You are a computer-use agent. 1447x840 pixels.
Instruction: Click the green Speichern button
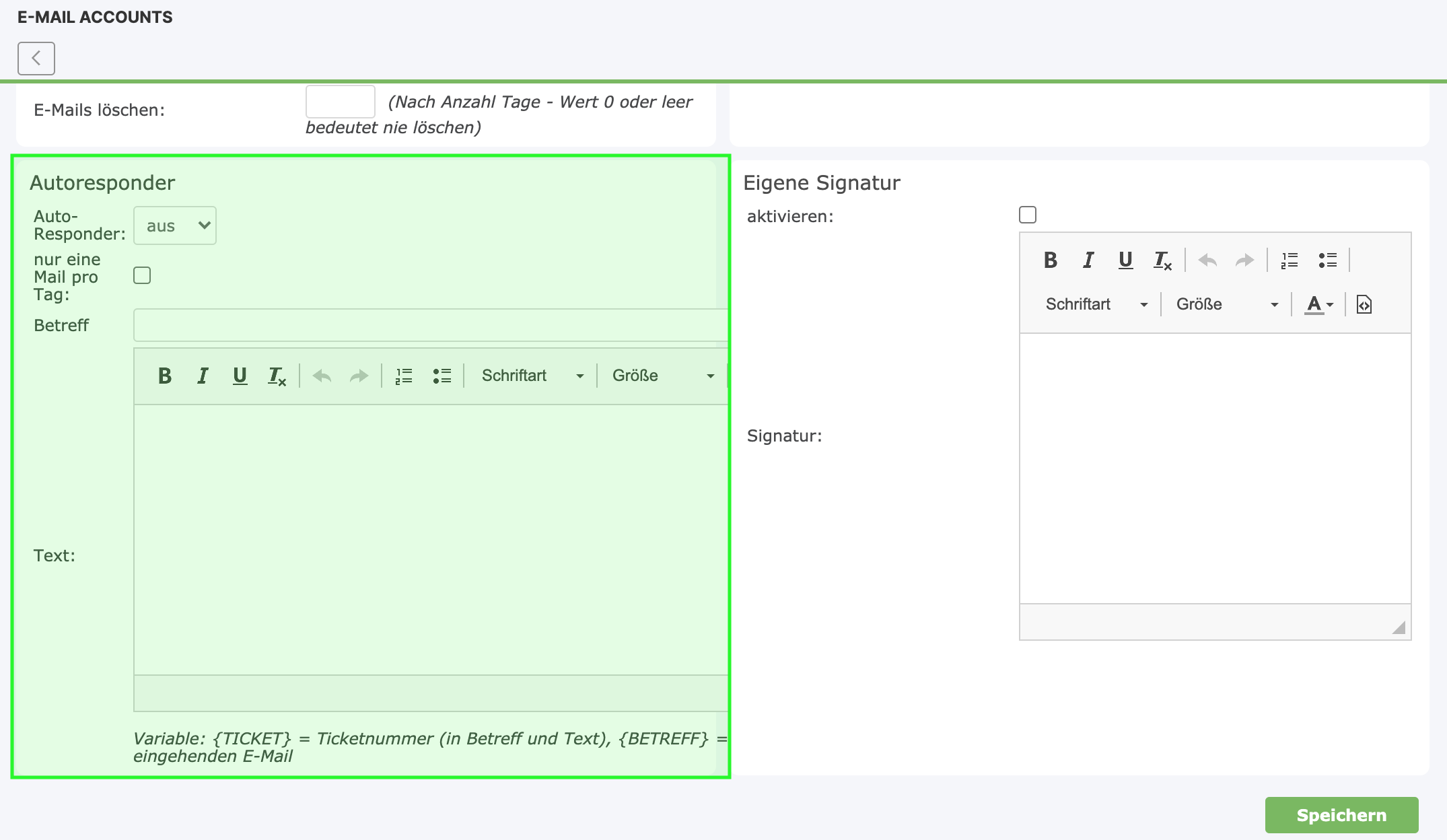(1341, 815)
